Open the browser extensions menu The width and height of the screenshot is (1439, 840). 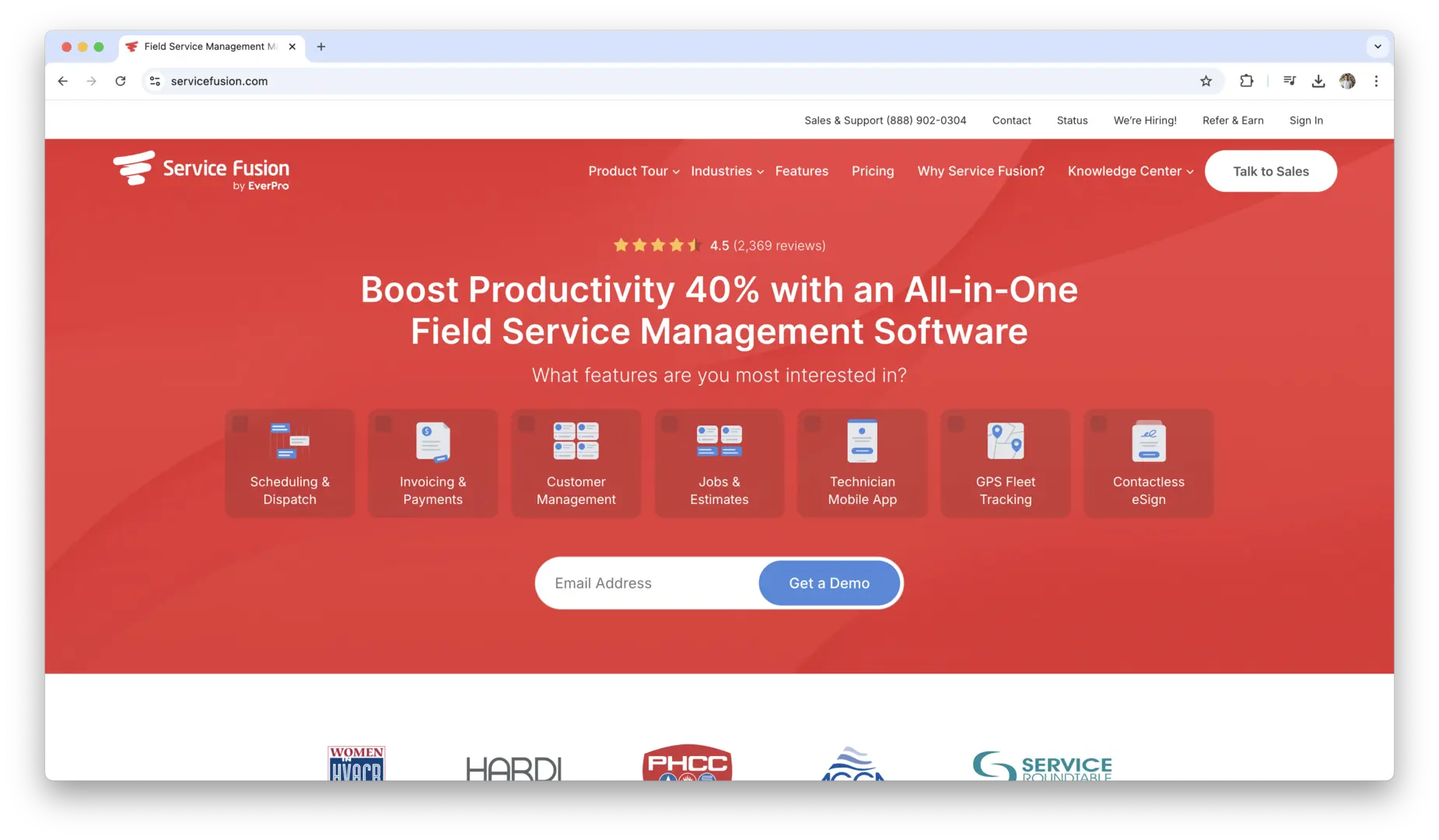[x=1246, y=81]
